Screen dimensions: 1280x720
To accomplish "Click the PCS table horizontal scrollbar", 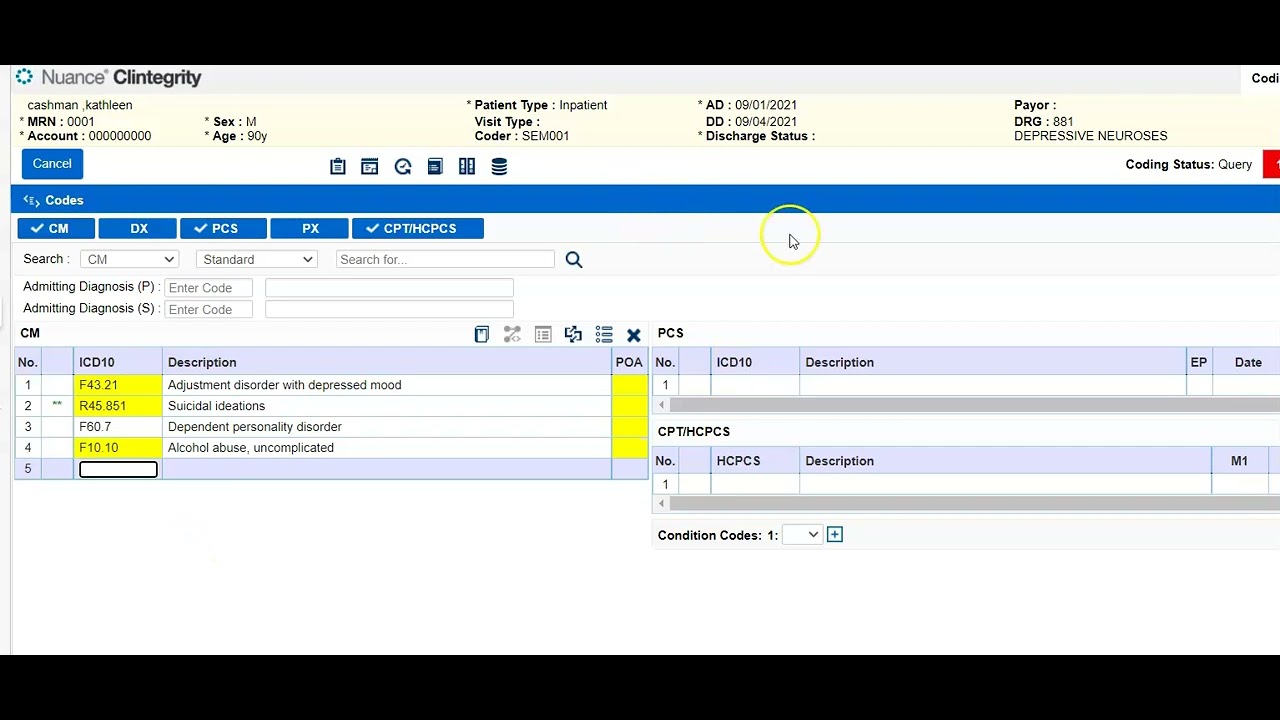I will coord(975,405).
